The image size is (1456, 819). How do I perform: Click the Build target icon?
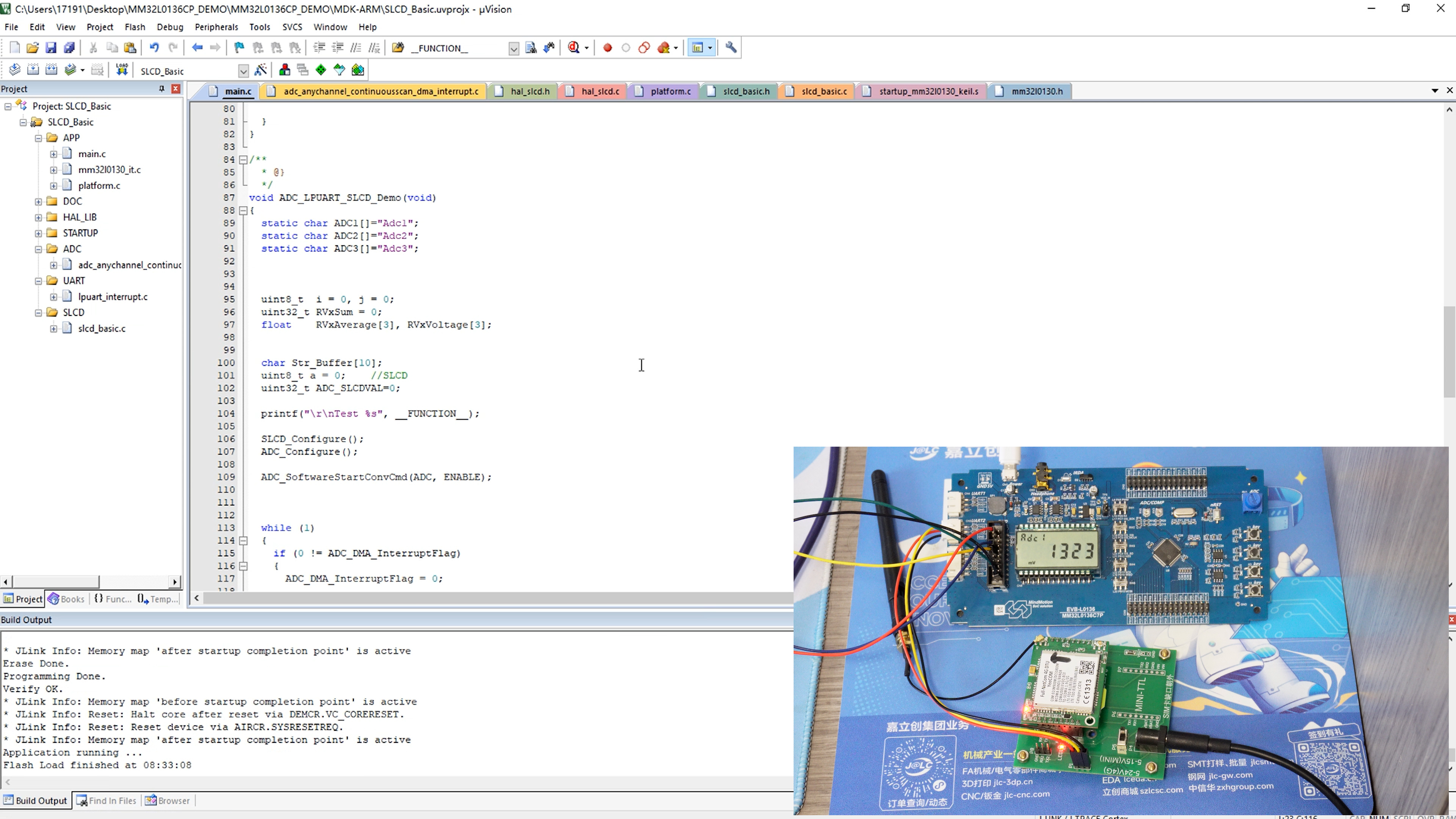tap(33, 69)
